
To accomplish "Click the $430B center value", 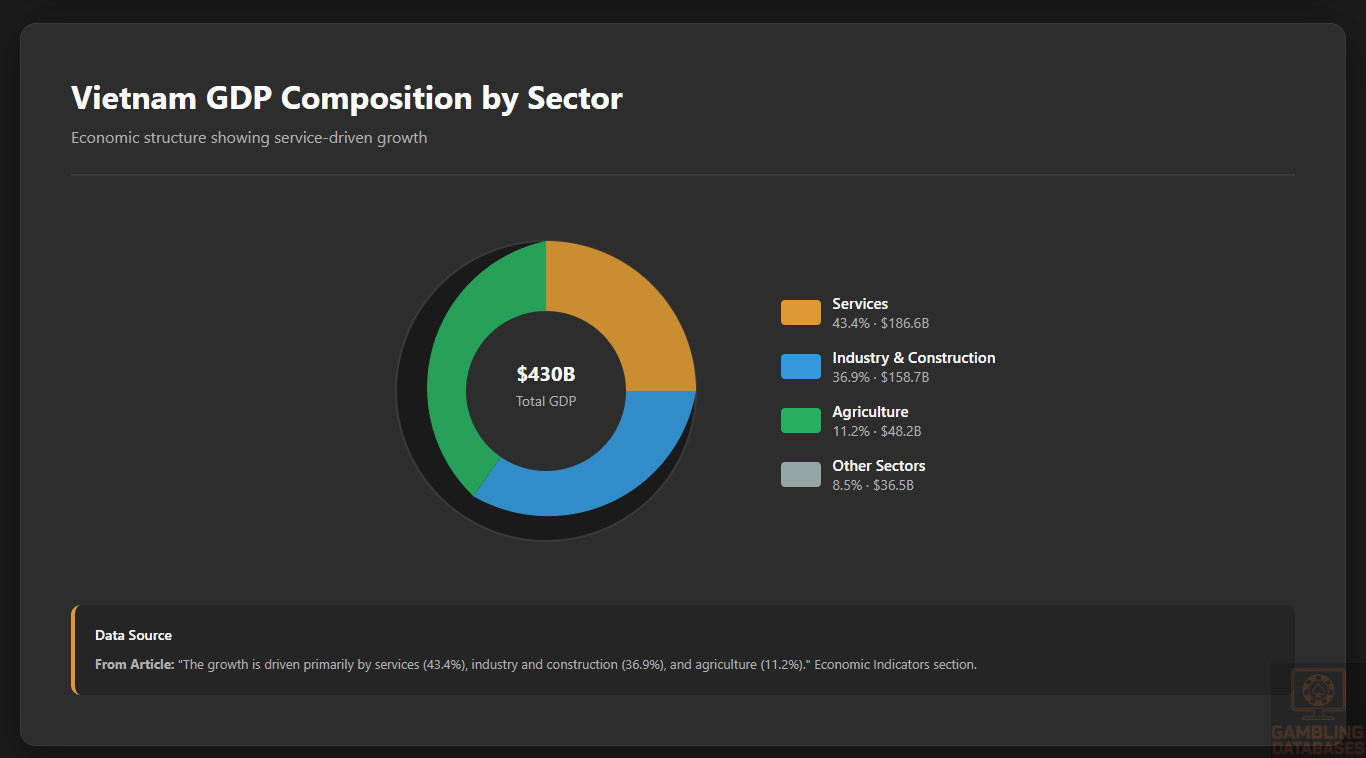I will point(546,375).
